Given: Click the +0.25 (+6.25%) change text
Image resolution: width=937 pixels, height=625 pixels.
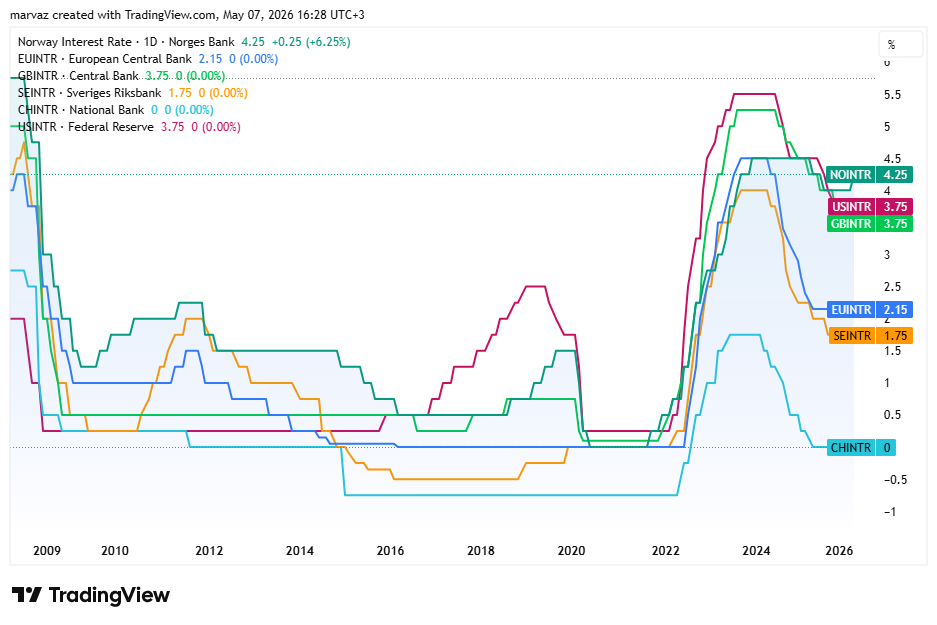Looking at the screenshot, I should (311, 42).
